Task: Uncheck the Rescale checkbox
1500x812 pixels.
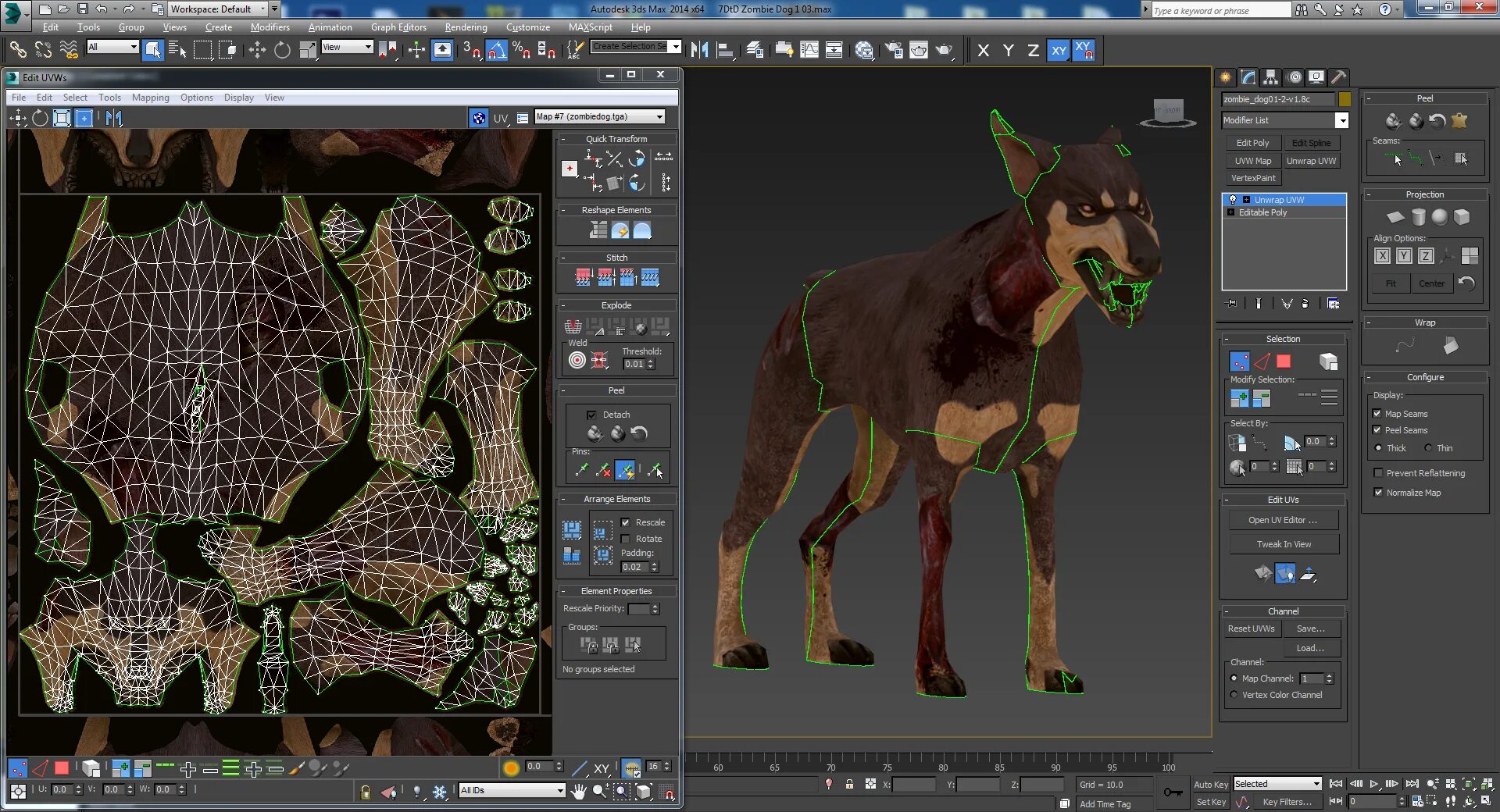Action: tap(625, 522)
